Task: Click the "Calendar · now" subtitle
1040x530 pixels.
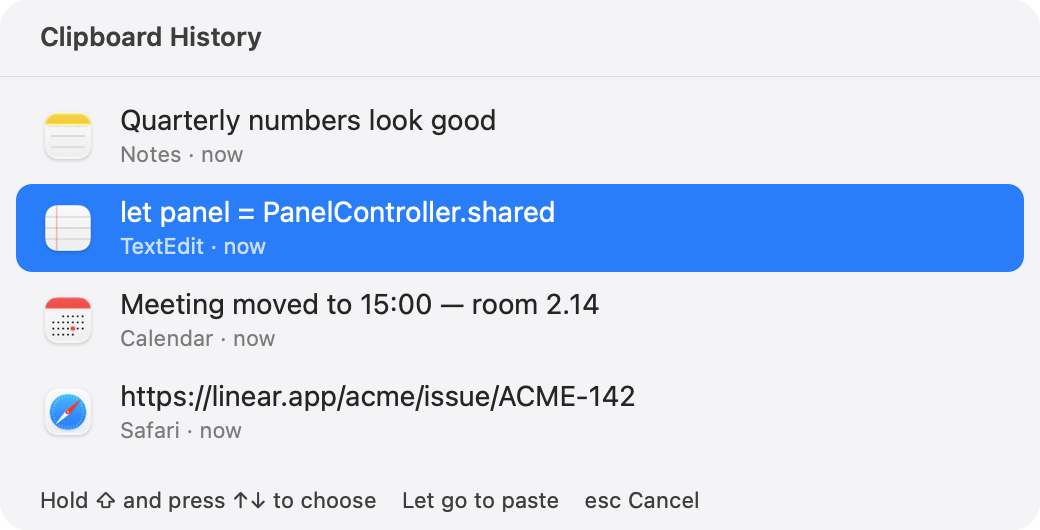Action: (x=198, y=338)
